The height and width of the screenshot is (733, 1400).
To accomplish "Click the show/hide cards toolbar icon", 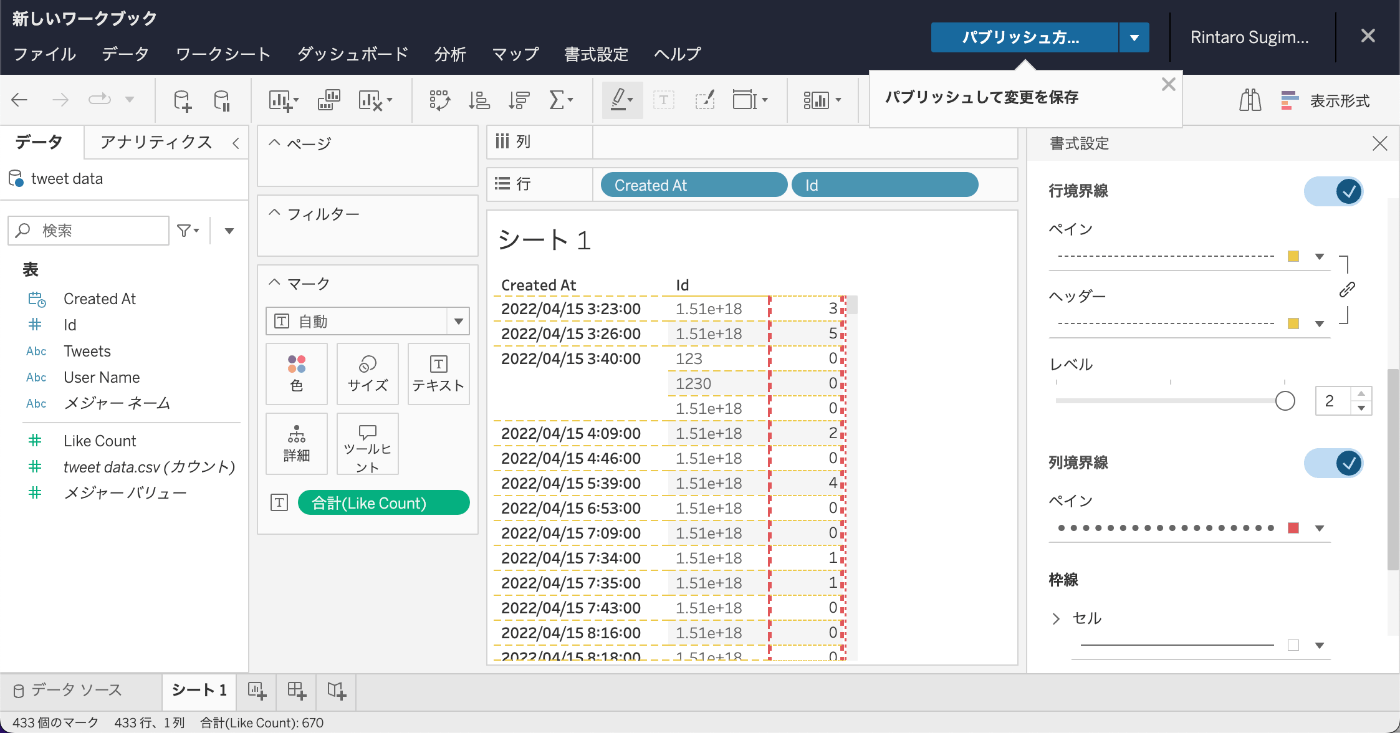I will pos(822,100).
